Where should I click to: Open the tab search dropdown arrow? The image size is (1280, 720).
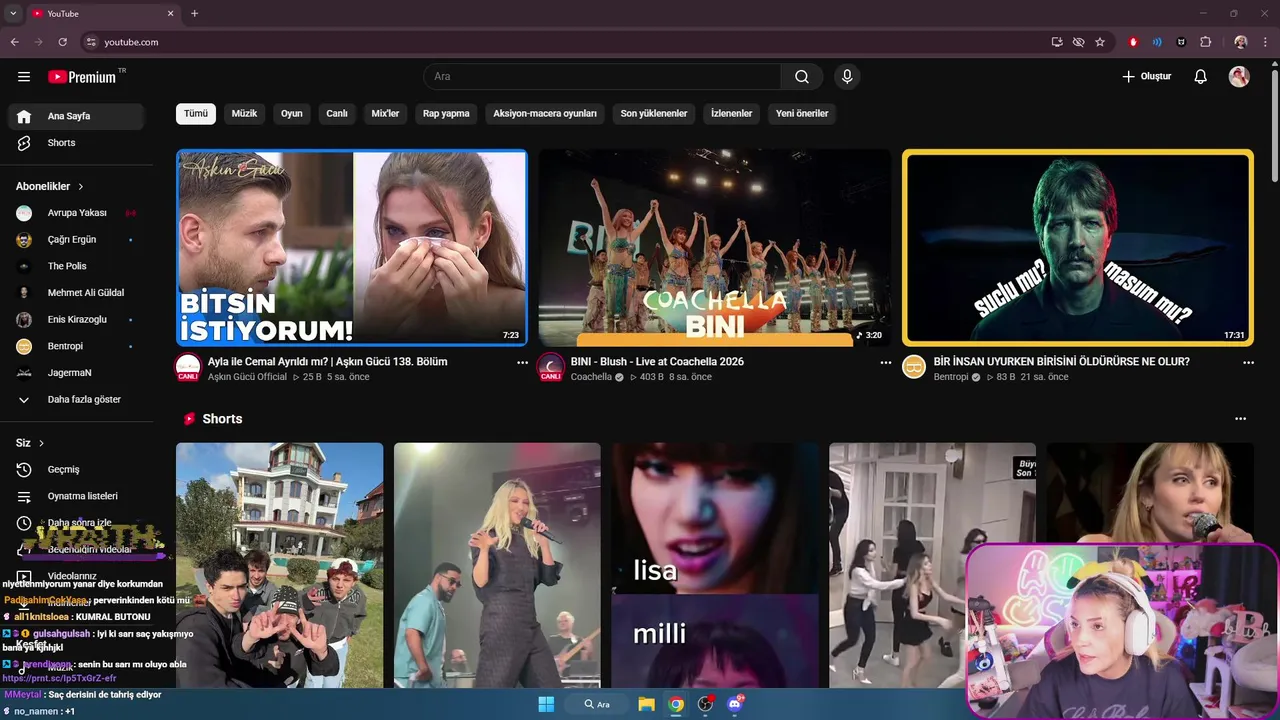click(x=13, y=13)
